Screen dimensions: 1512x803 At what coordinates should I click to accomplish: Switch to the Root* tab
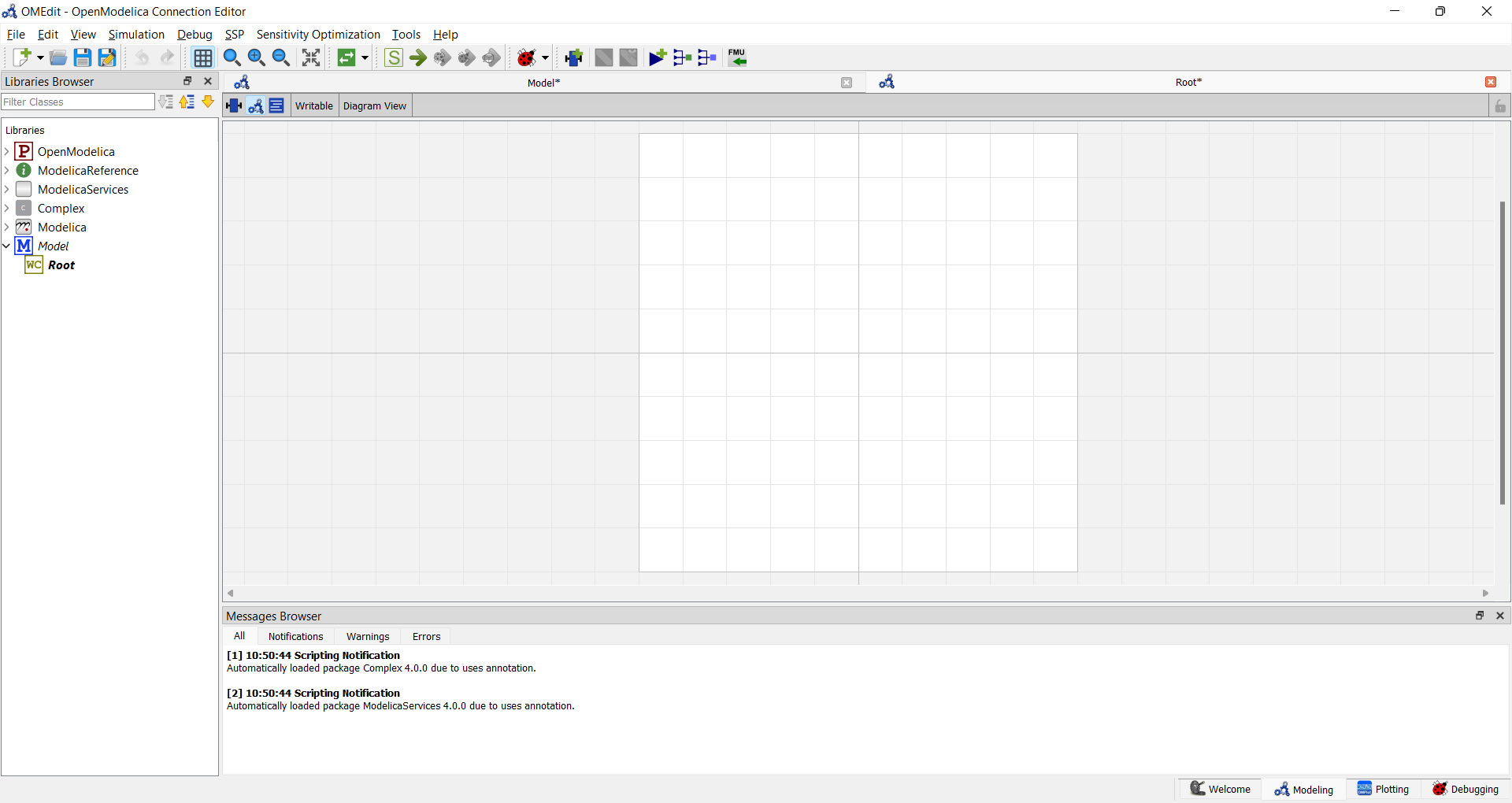coord(1188,83)
